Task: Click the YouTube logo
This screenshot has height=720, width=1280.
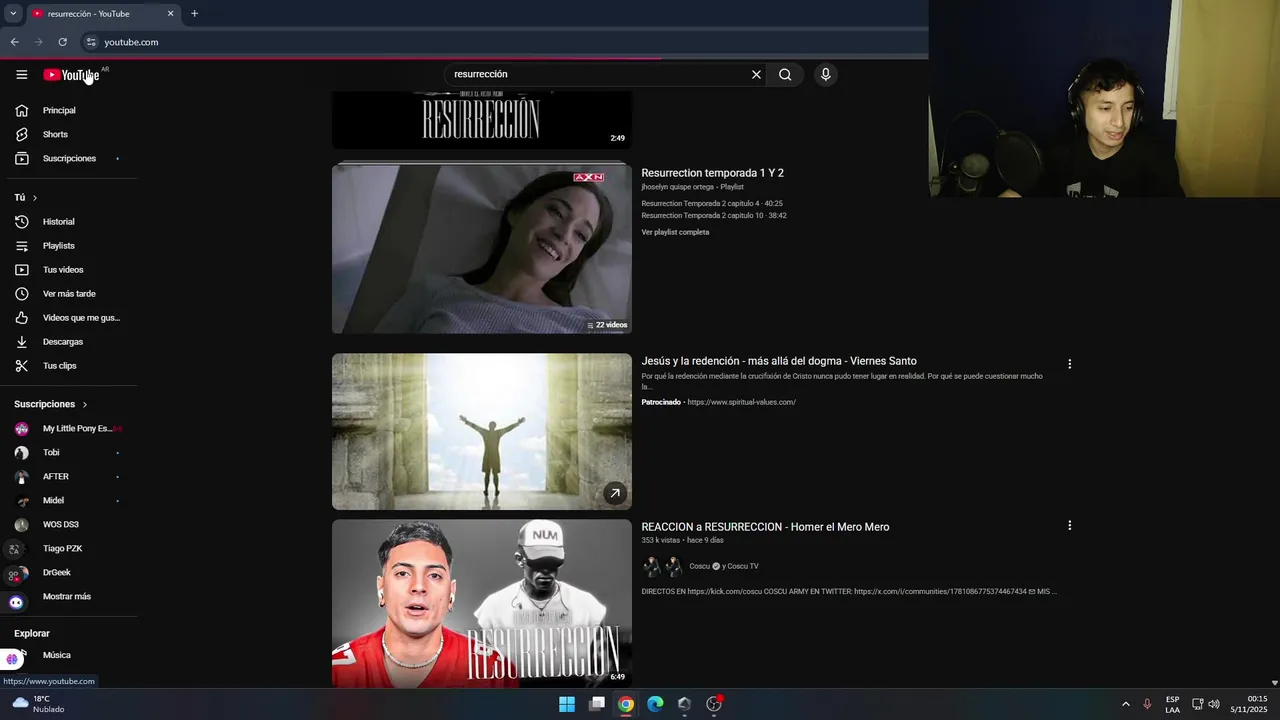Action: tap(71, 75)
